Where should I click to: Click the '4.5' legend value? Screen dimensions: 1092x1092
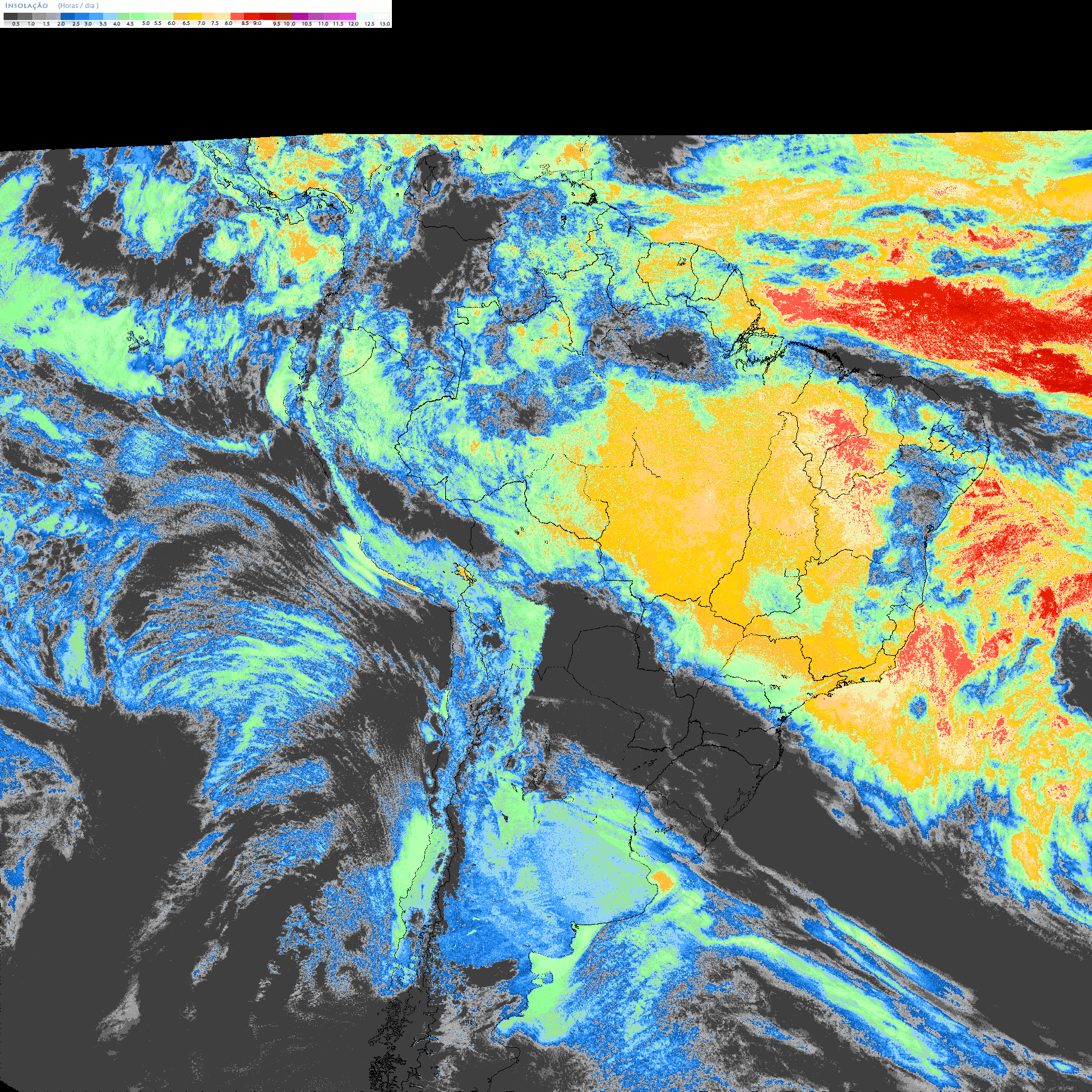pyautogui.click(x=130, y=24)
